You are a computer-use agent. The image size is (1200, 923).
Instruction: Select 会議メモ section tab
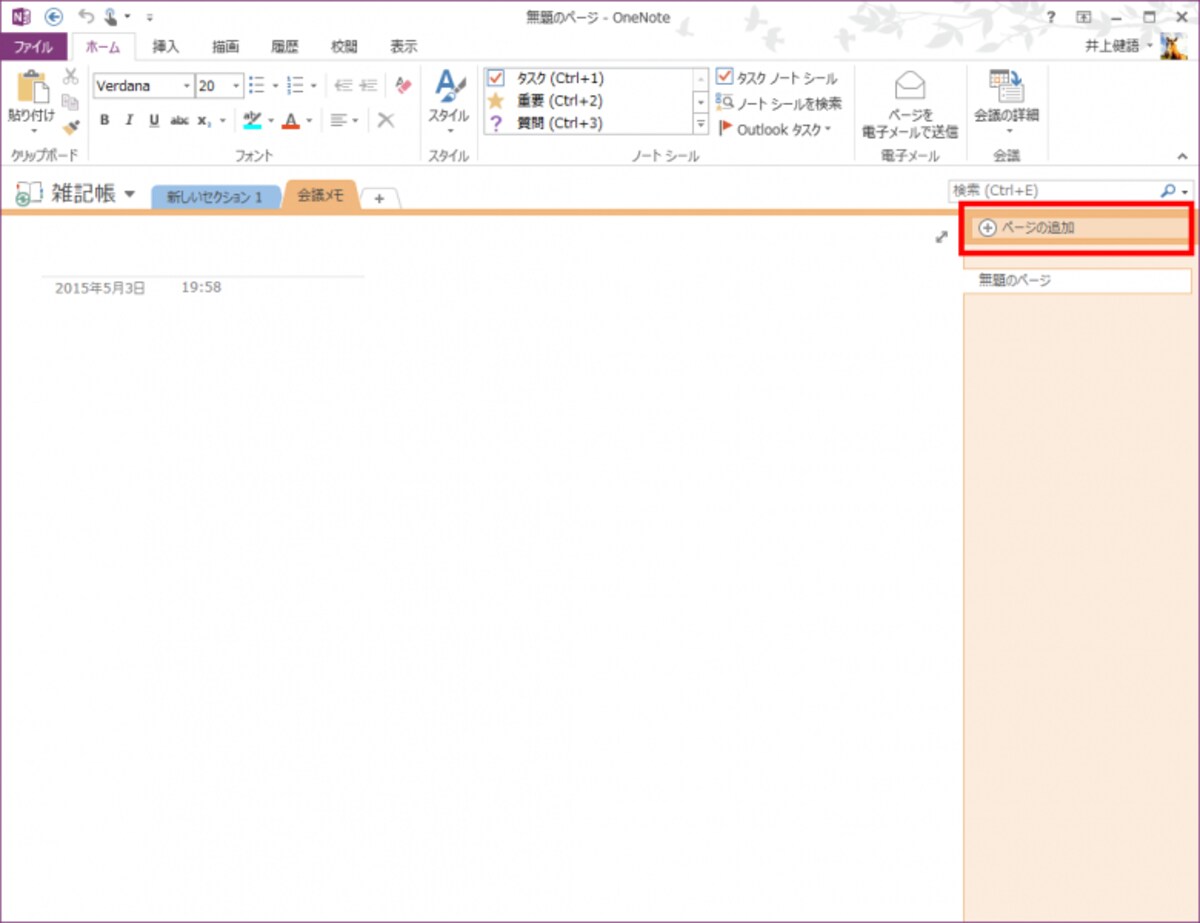click(320, 196)
